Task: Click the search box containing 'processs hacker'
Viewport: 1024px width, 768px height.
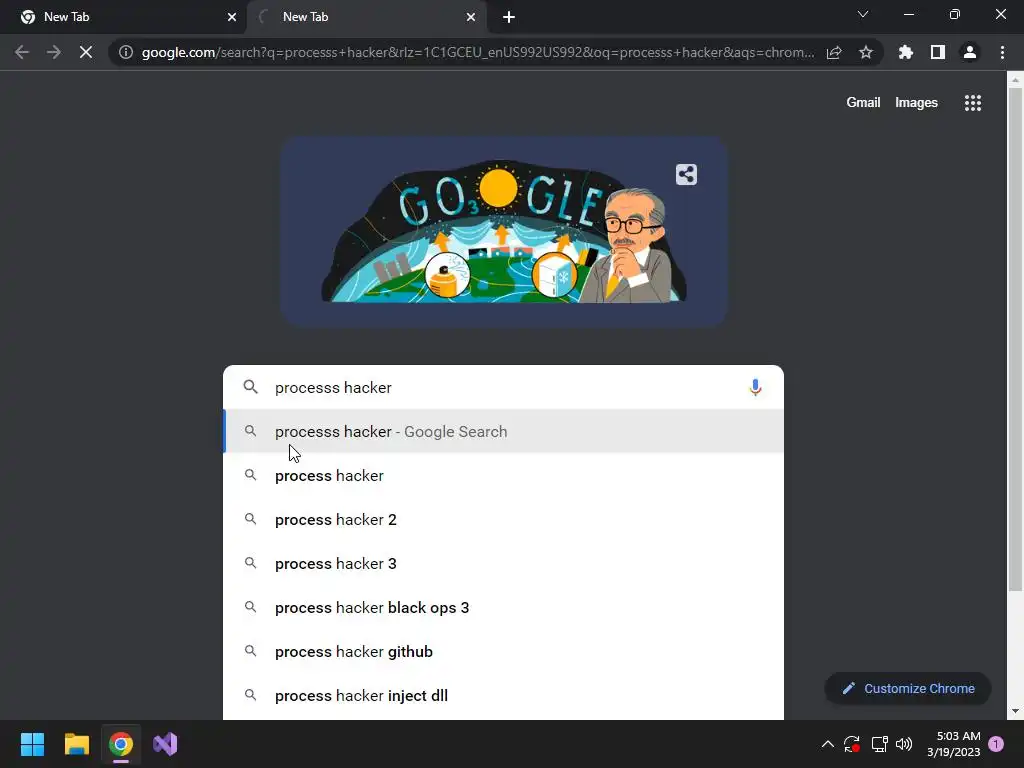Action: click(504, 387)
